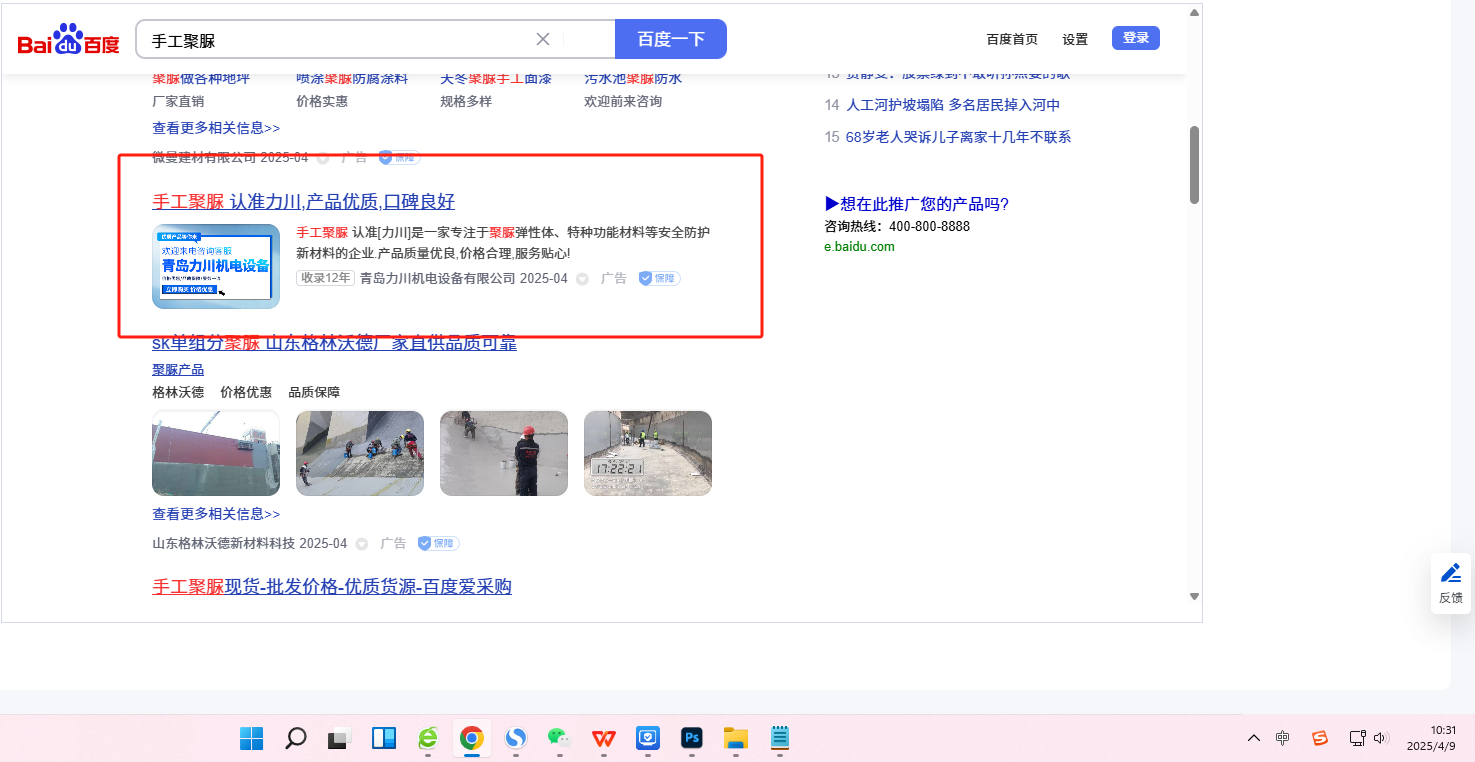The height and width of the screenshot is (762, 1475).
Task: Toggle the 中 input method language indicator
Action: pyautogui.click(x=1283, y=738)
